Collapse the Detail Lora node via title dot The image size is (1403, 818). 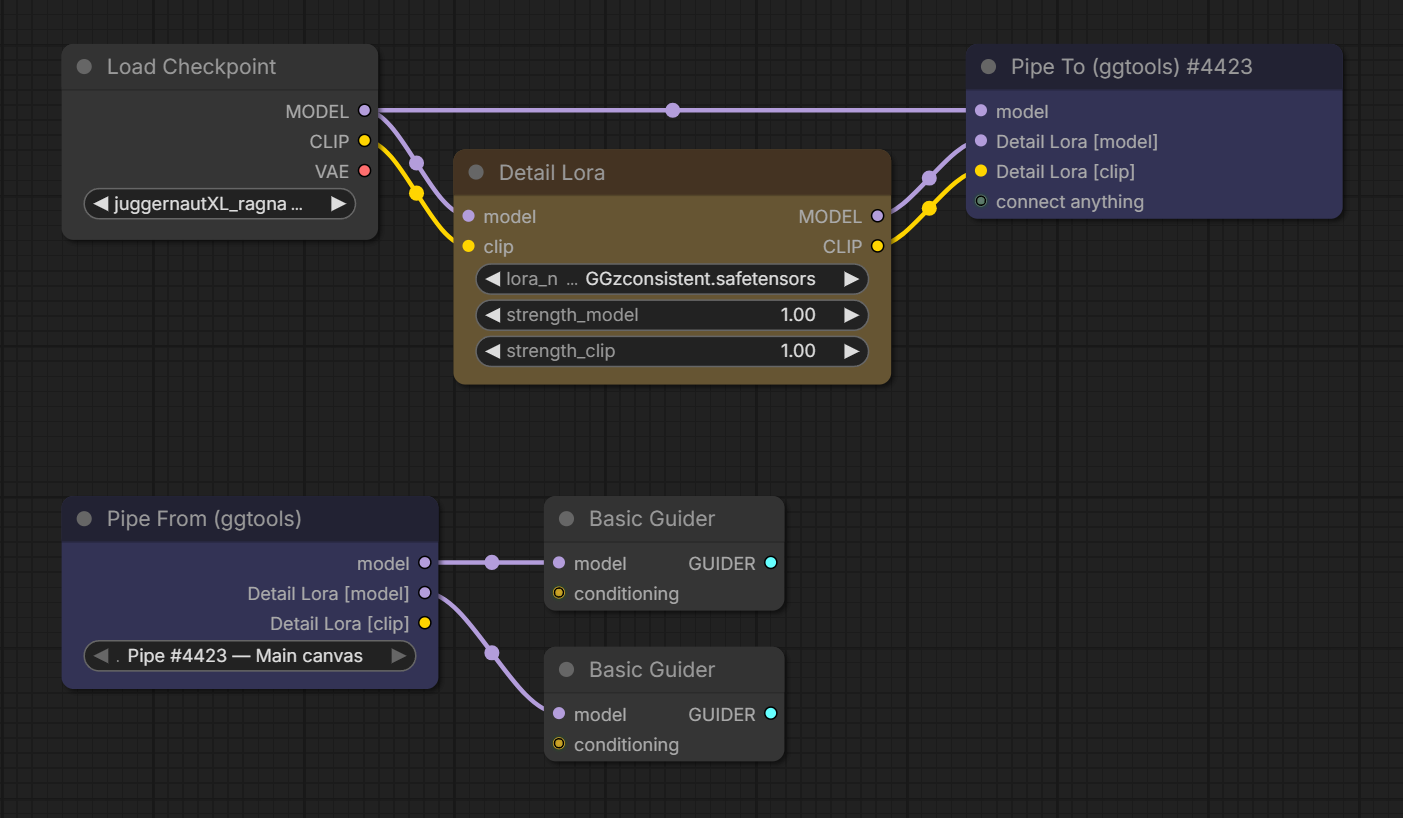pos(476,173)
